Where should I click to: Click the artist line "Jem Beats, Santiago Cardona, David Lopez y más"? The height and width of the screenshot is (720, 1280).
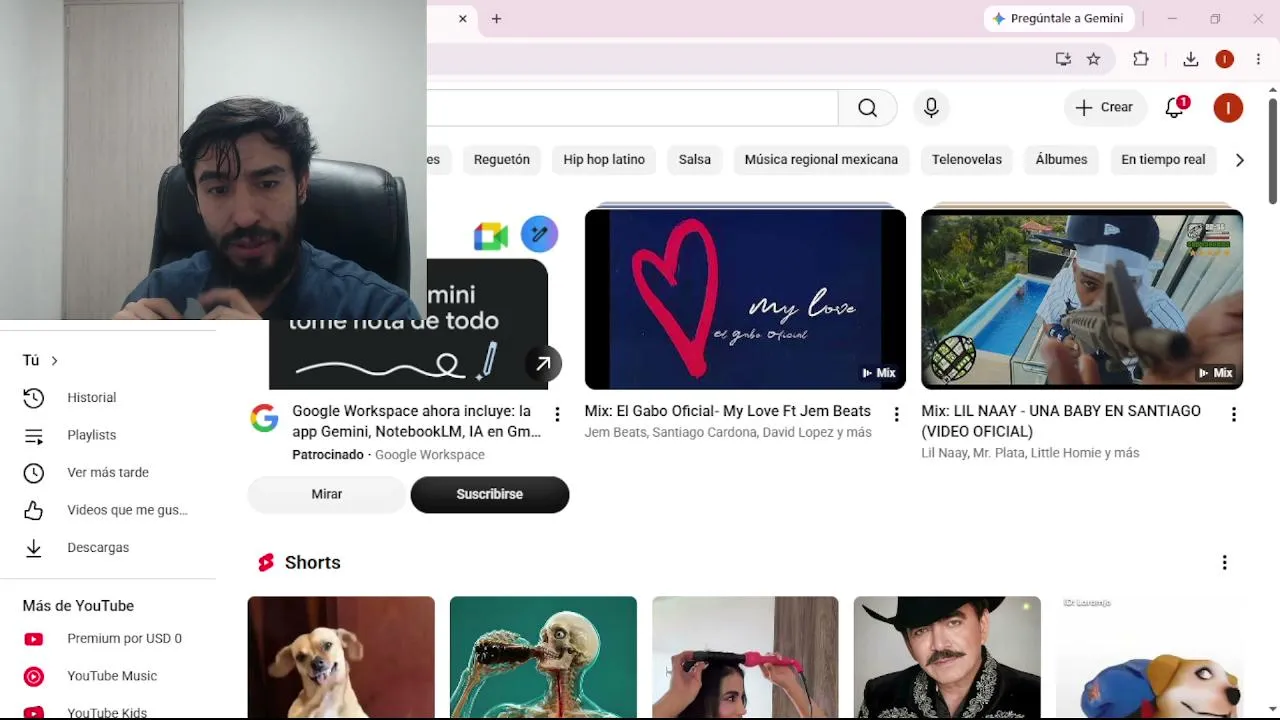point(728,433)
